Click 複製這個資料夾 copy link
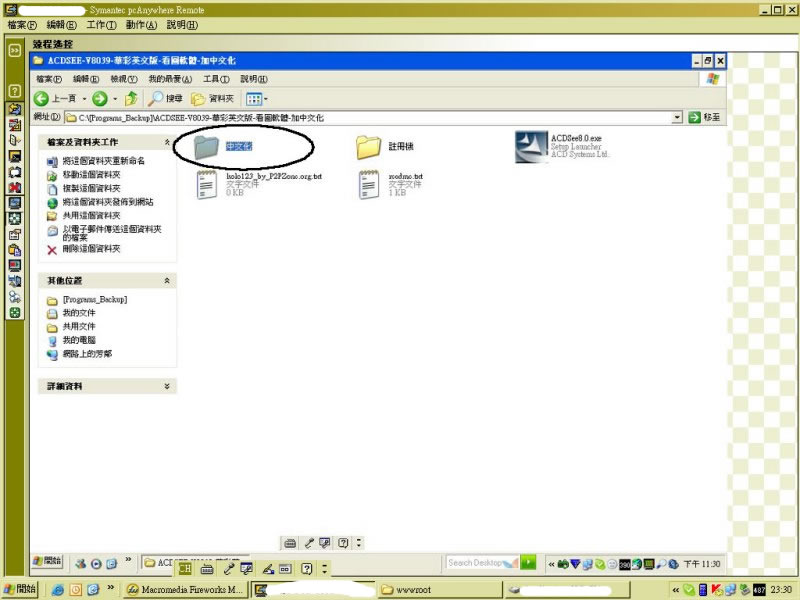Screen dimensions: 800x600 click(91, 188)
